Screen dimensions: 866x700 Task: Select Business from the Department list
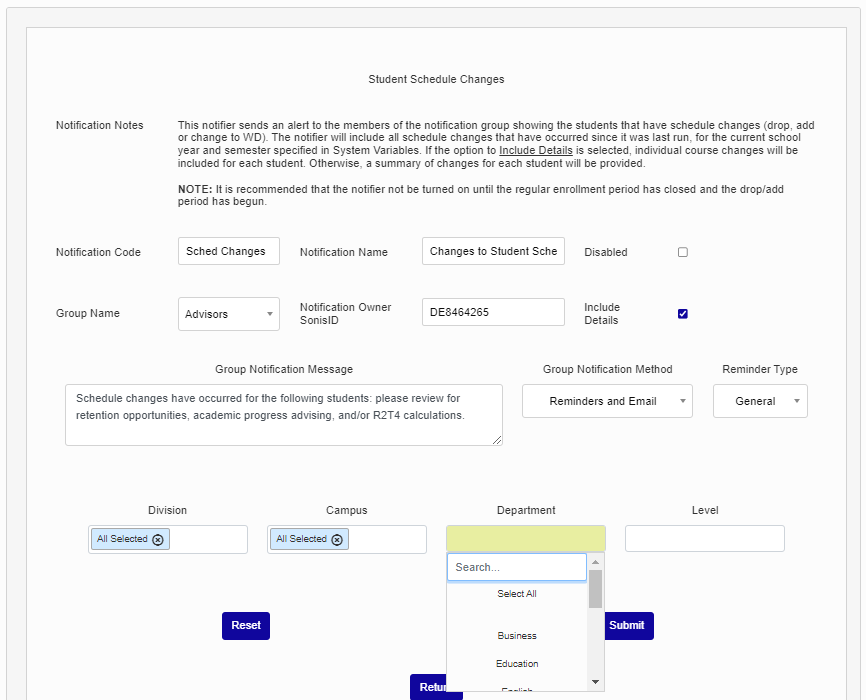click(x=517, y=636)
